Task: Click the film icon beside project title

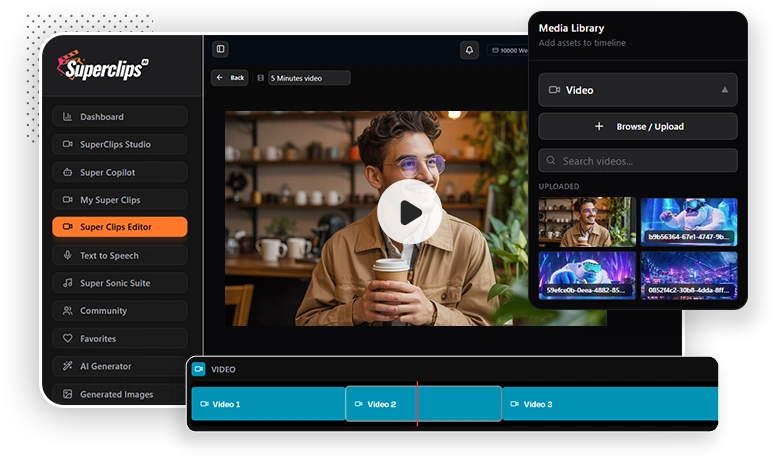Action: (260, 78)
